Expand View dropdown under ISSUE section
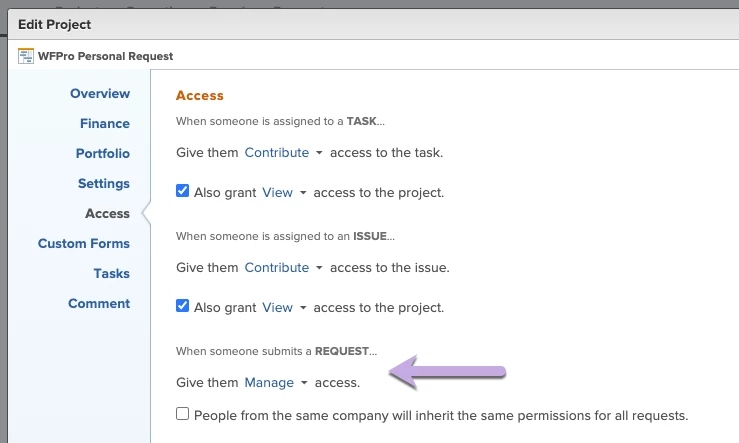The image size is (739, 443). tap(284, 308)
